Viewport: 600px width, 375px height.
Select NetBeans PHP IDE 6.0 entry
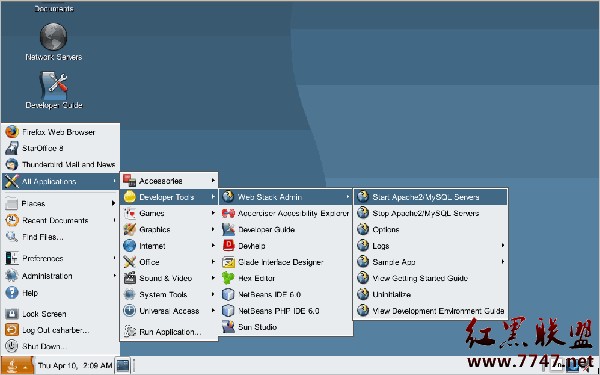pyautogui.click(x=285, y=311)
